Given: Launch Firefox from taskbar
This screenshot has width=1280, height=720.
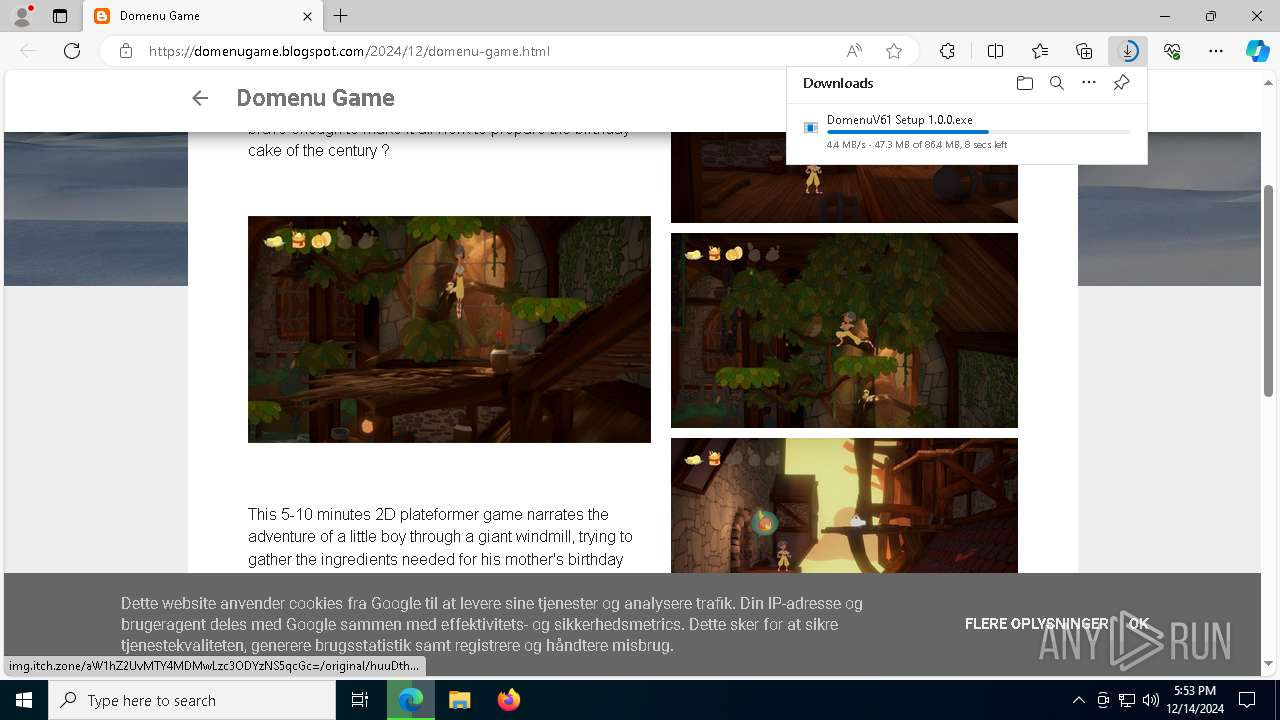Looking at the screenshot, I should [x=508, y=700].
